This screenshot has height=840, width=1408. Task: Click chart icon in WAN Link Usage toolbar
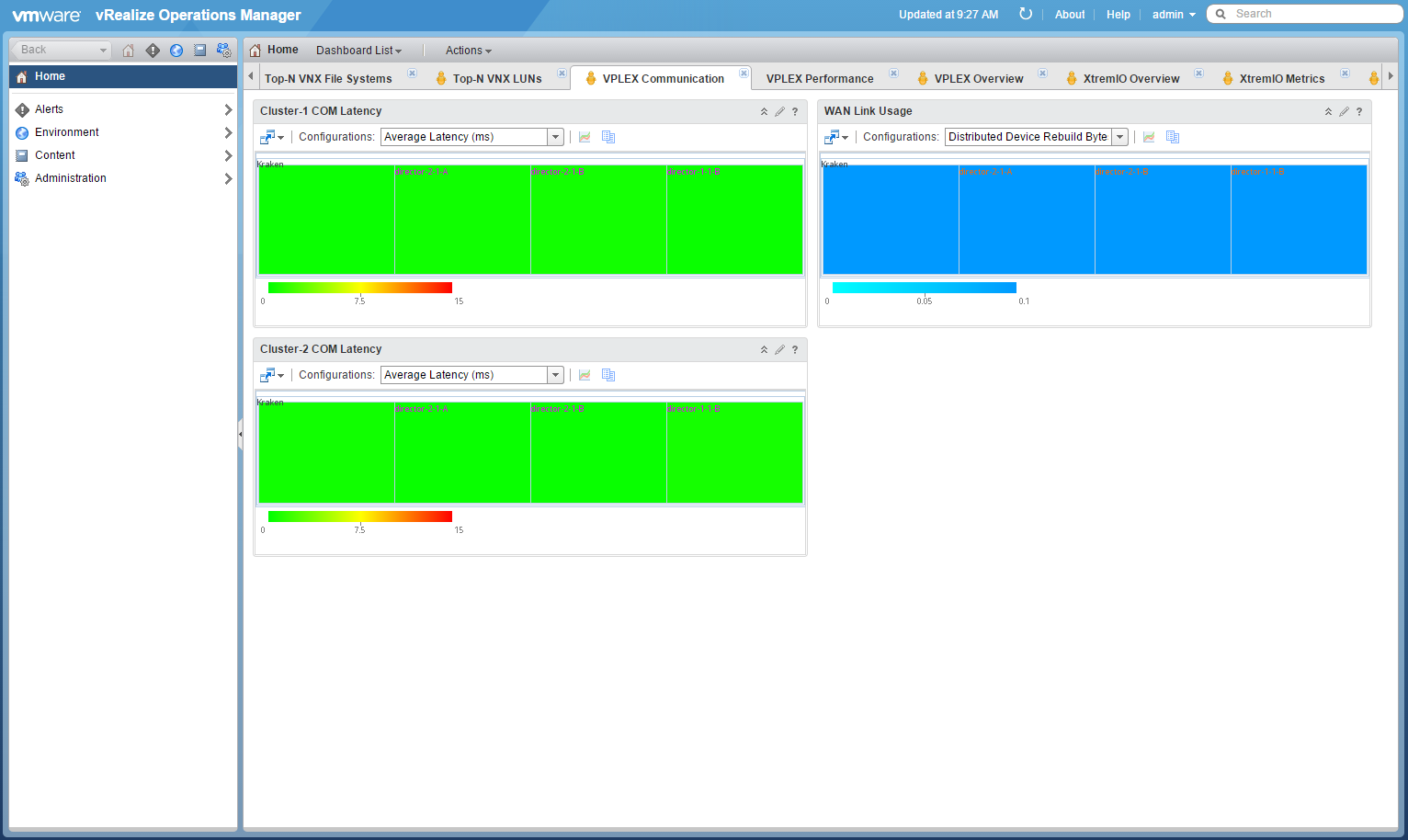coord(1149,137)
